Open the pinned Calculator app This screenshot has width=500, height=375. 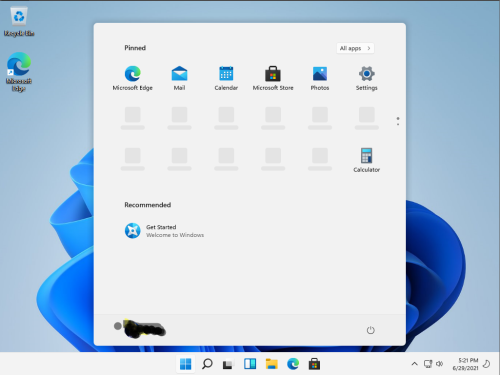(367, 160)
